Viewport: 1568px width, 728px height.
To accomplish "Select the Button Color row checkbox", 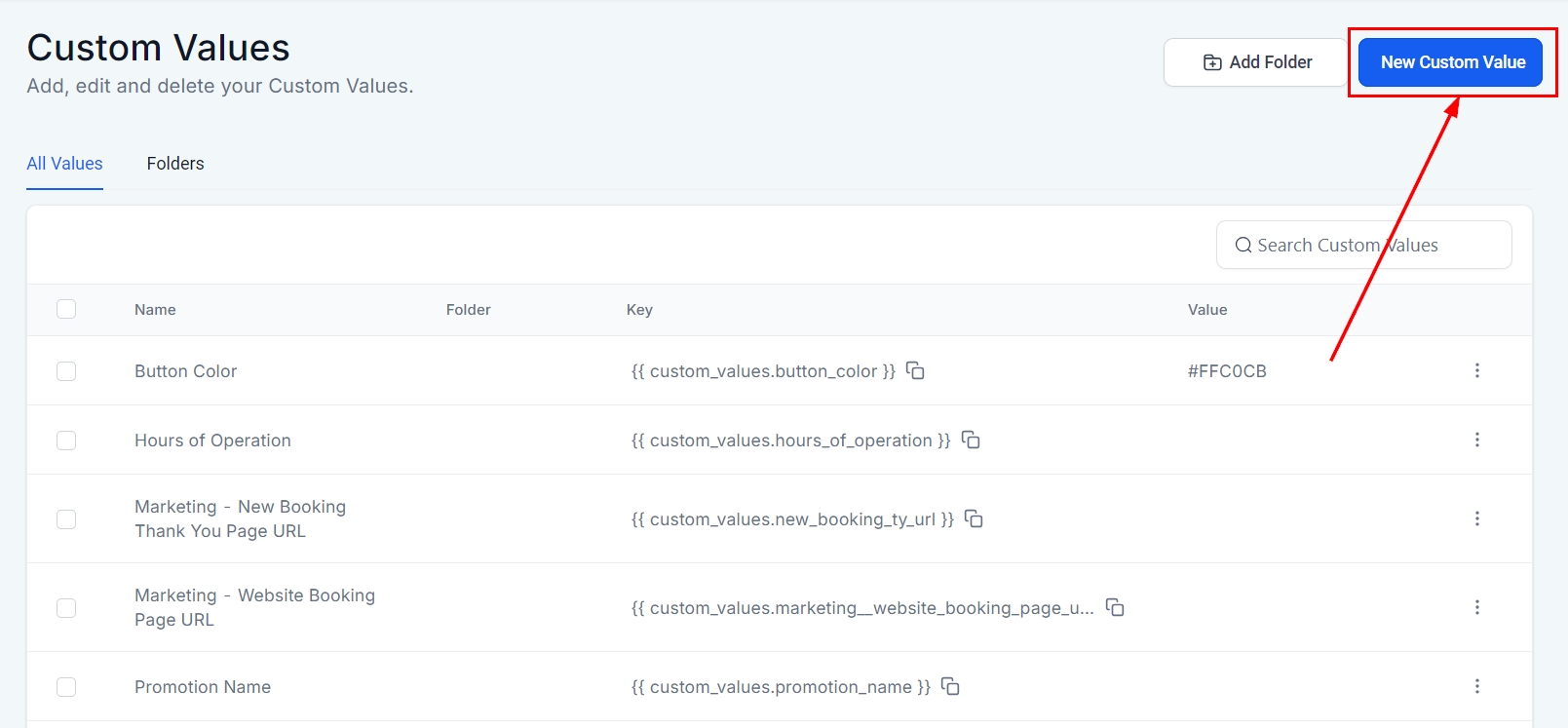I will (66, 371).
